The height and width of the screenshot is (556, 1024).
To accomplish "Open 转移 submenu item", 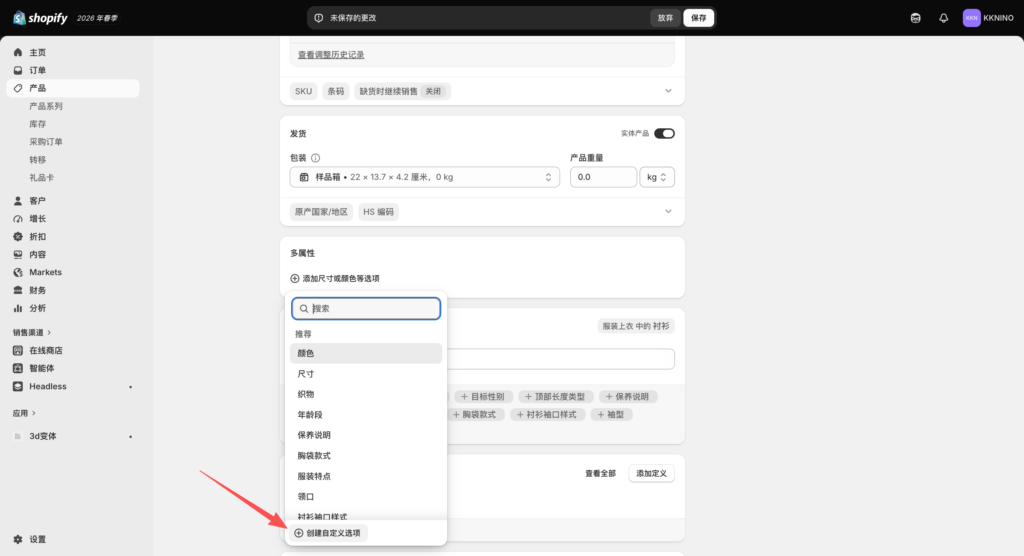I will click(x=37, y=159).
